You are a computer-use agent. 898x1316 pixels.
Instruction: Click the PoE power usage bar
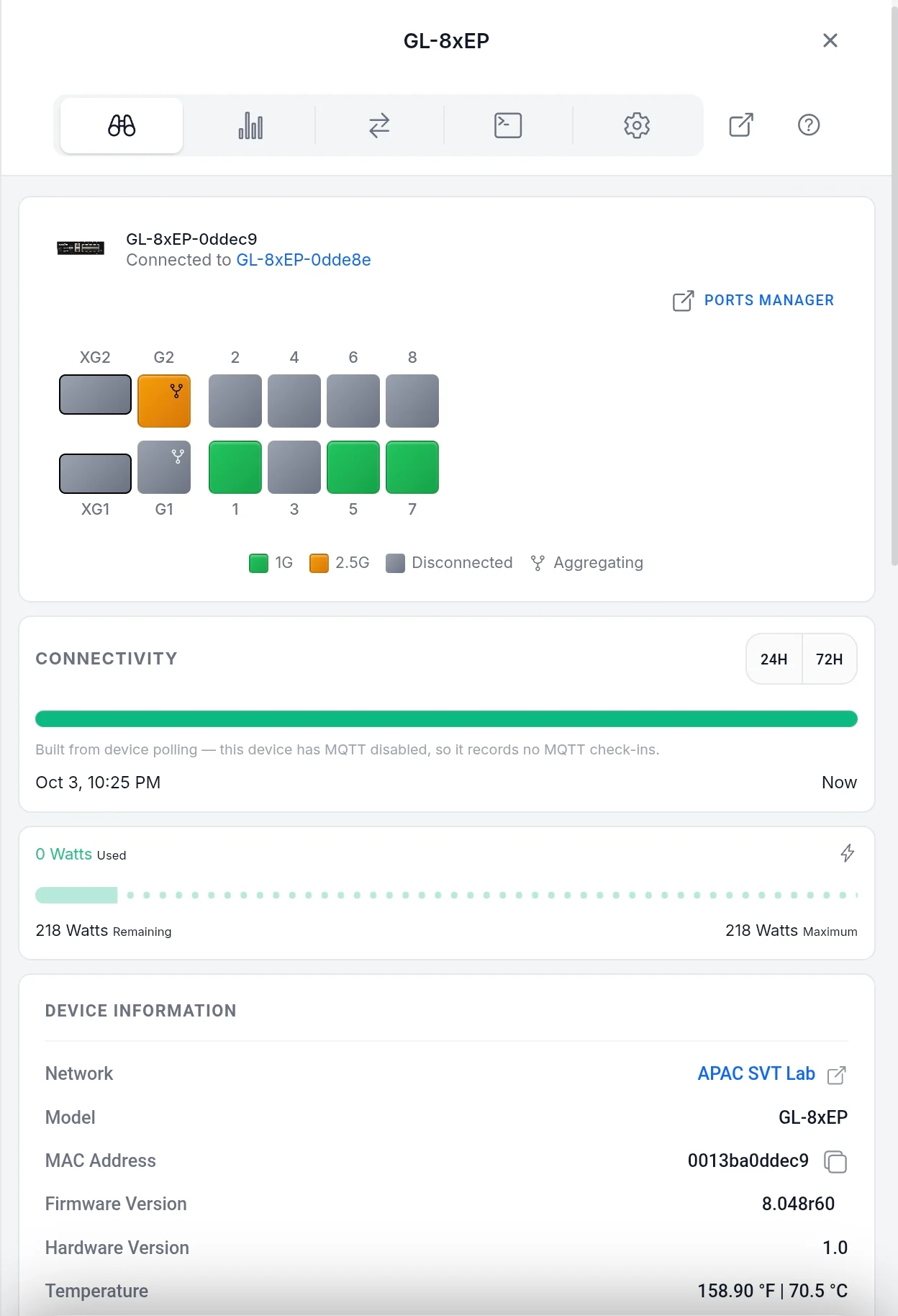(x=446, y=895)
